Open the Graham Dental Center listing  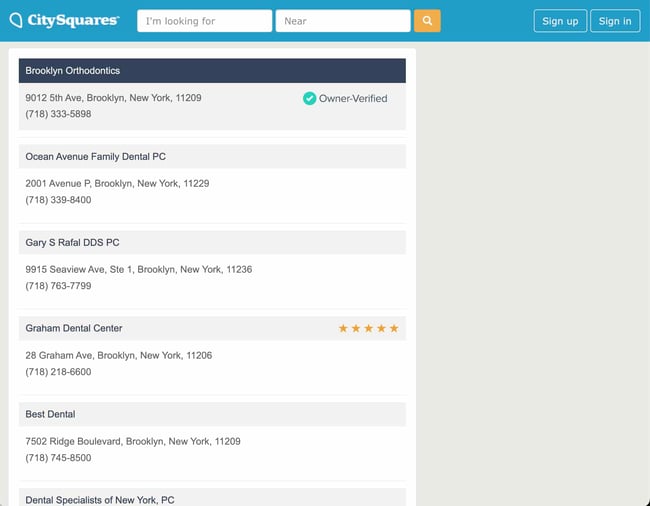[74, 328]
